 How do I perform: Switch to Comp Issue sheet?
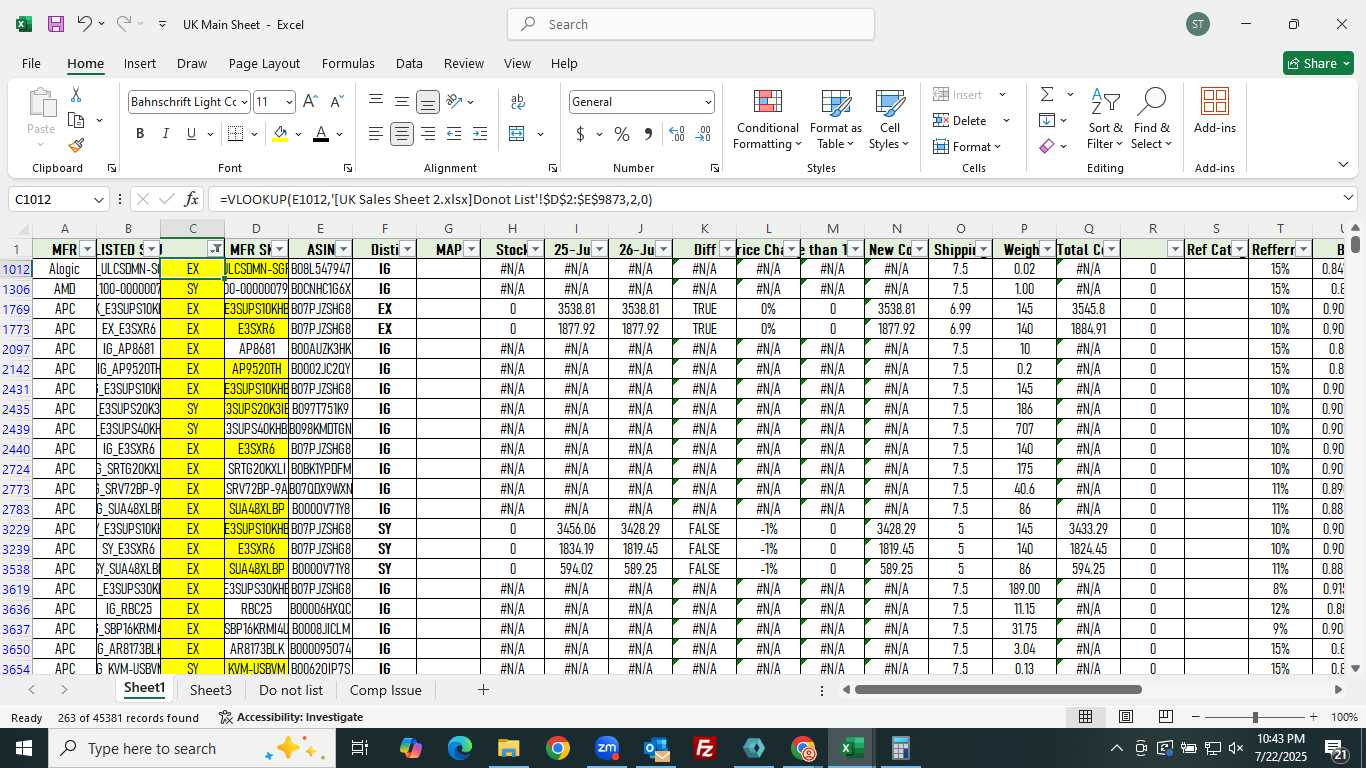click(386, 690)
